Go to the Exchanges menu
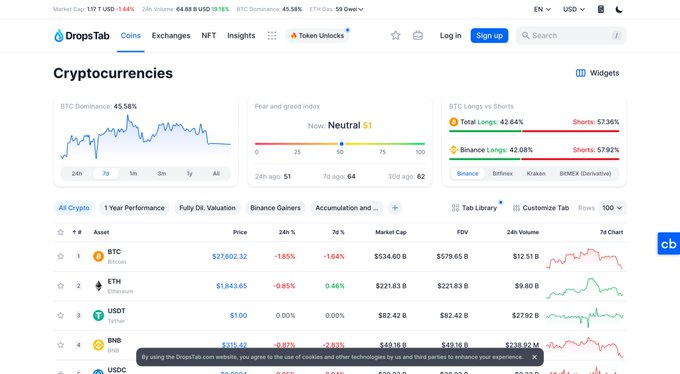The height and width of the screenshot is (374, 680). [171, 36]
